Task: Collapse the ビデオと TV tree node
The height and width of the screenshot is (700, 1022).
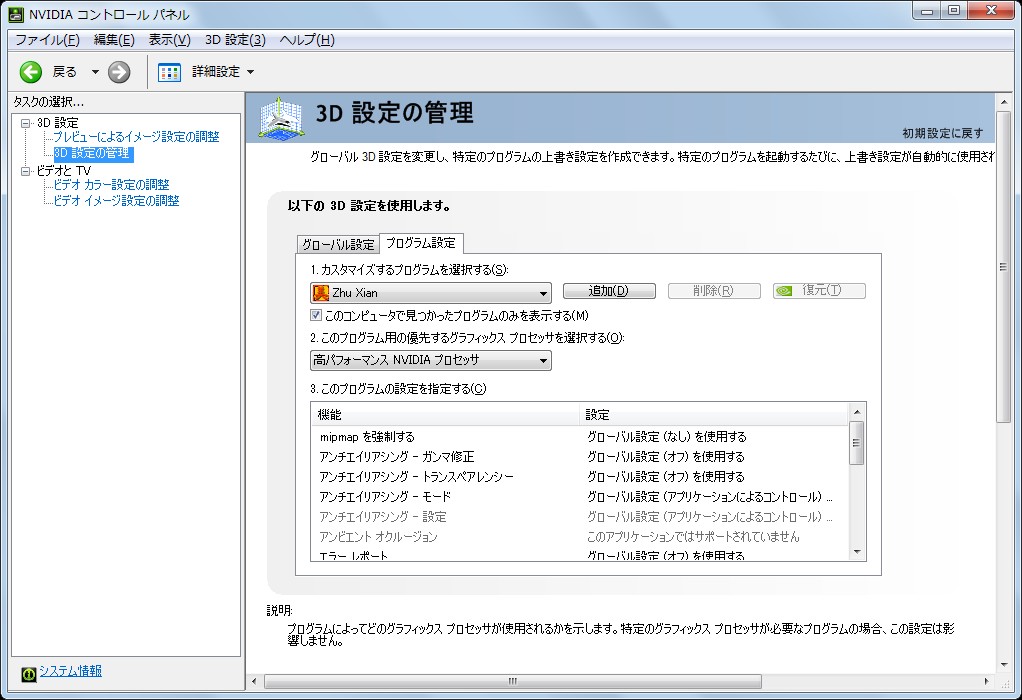Action: pos(25,171)
